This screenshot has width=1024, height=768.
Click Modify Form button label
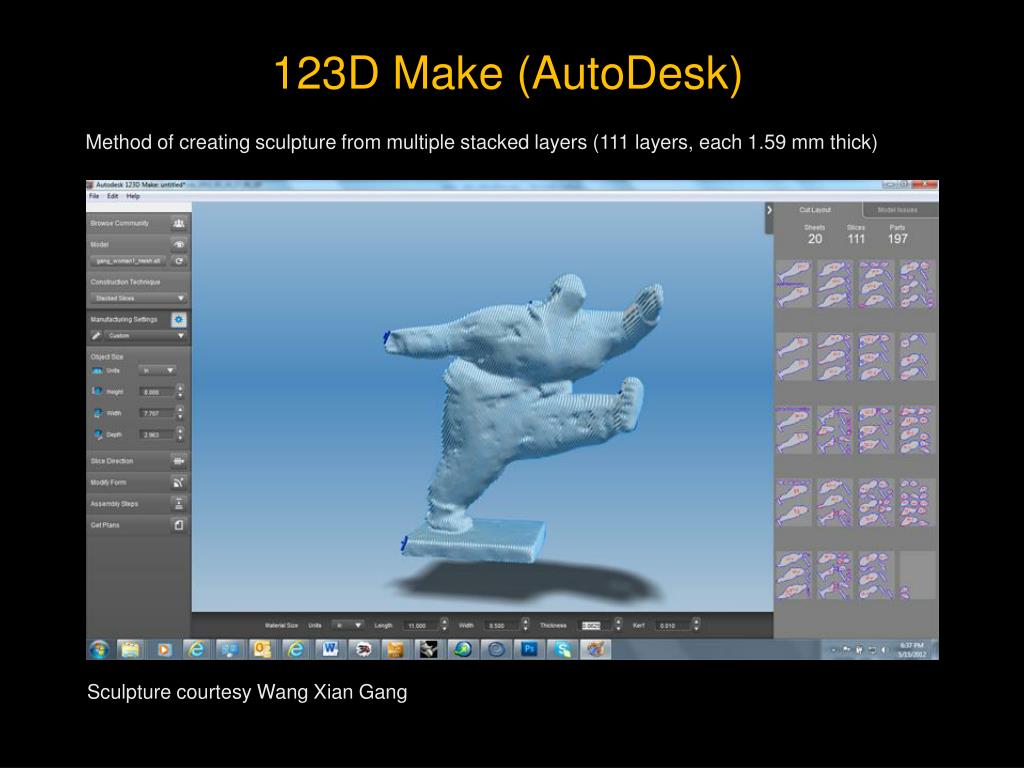(108, 483)
